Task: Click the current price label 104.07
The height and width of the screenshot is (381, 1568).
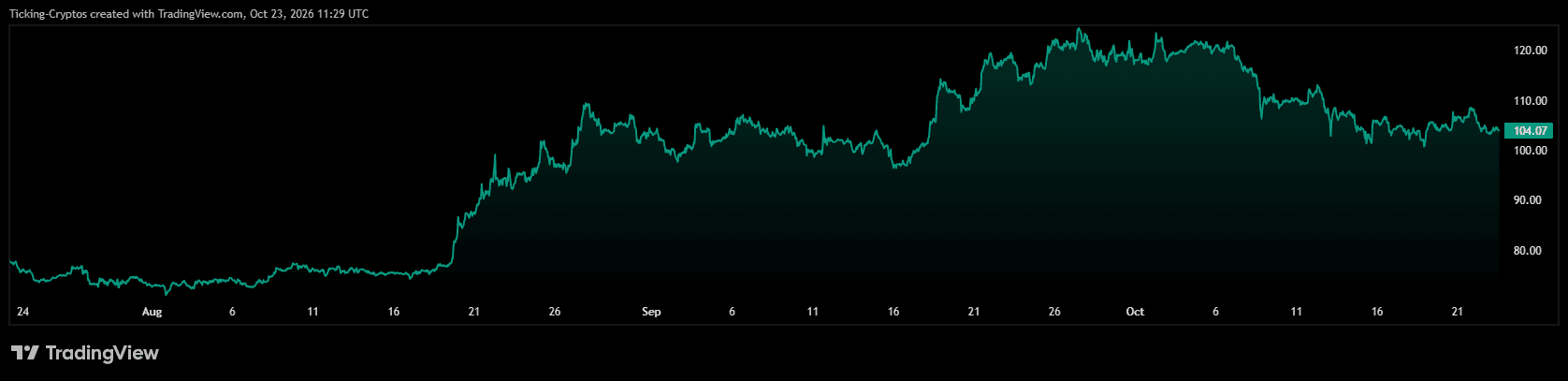Action: (x=1528, y=131)
